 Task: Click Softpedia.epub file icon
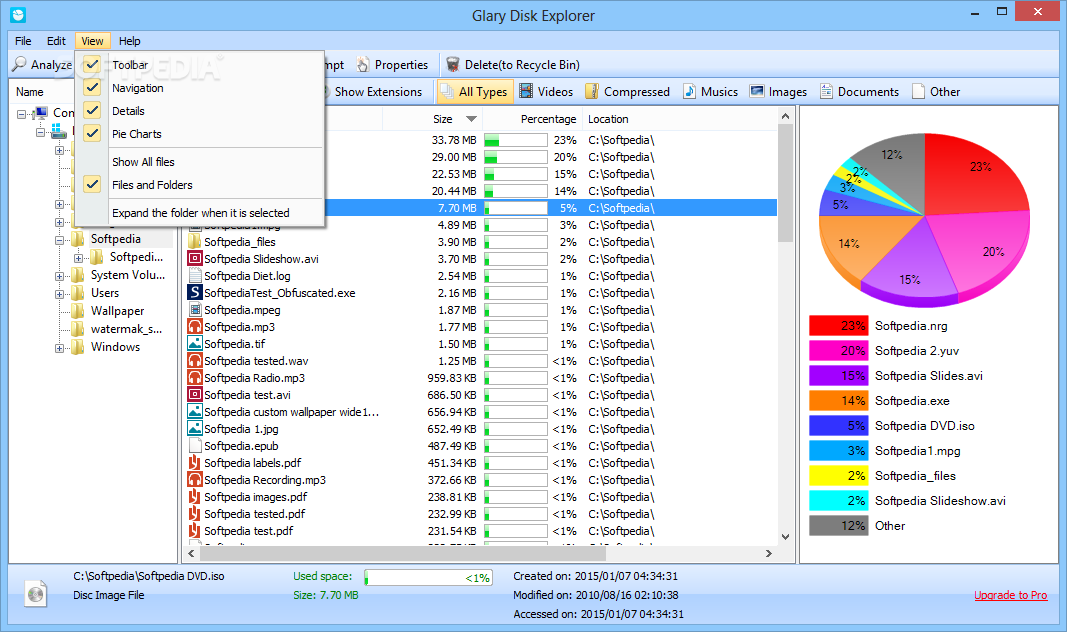coord(195,446)
